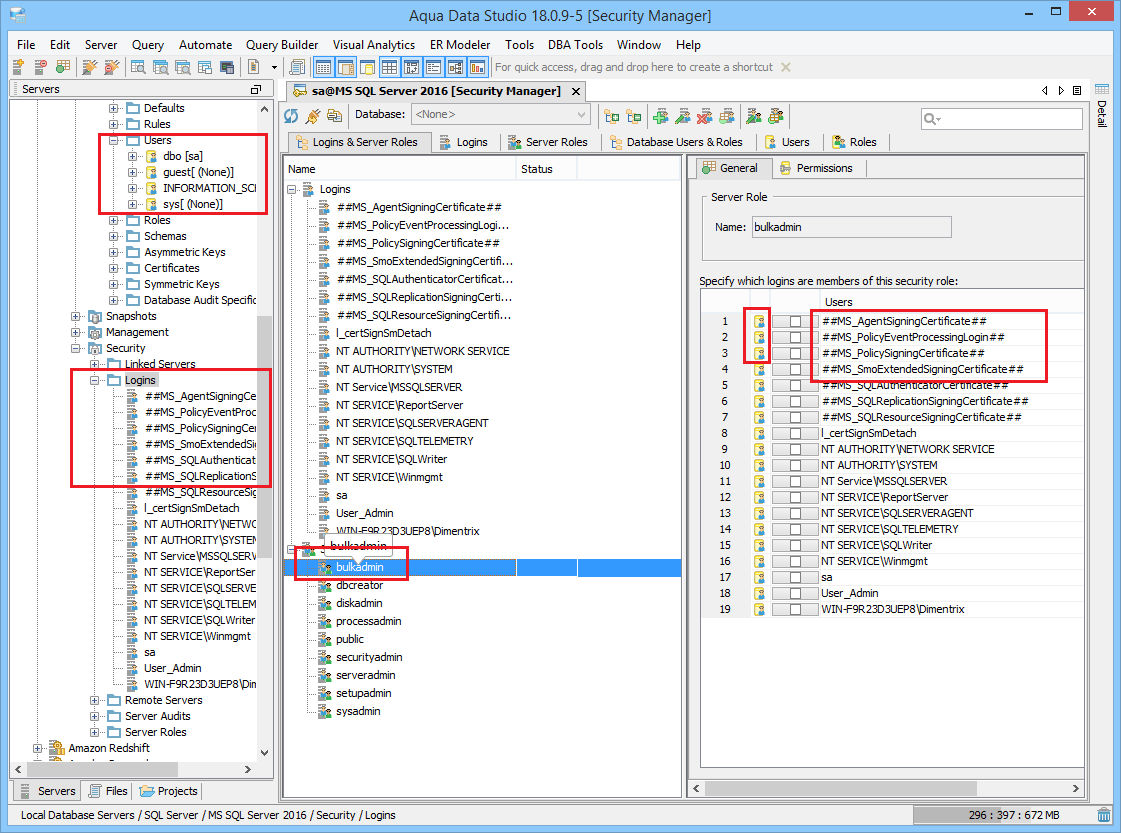Check membership box for NT SERVICE\SQLSERVERAGENT
The height and width of the screenshot is (833, 1121).
[795, 513]
